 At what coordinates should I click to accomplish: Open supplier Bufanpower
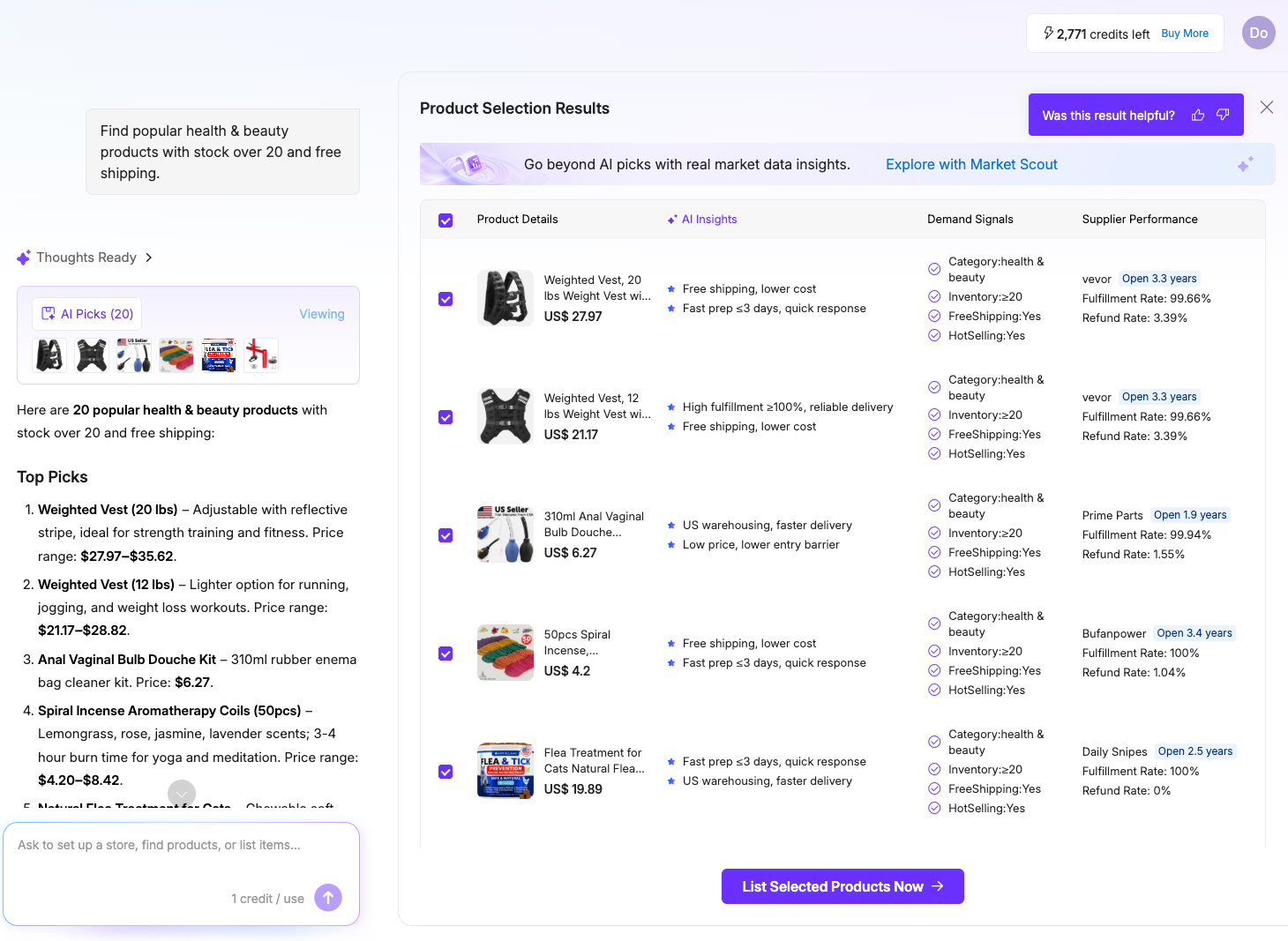1114,633
